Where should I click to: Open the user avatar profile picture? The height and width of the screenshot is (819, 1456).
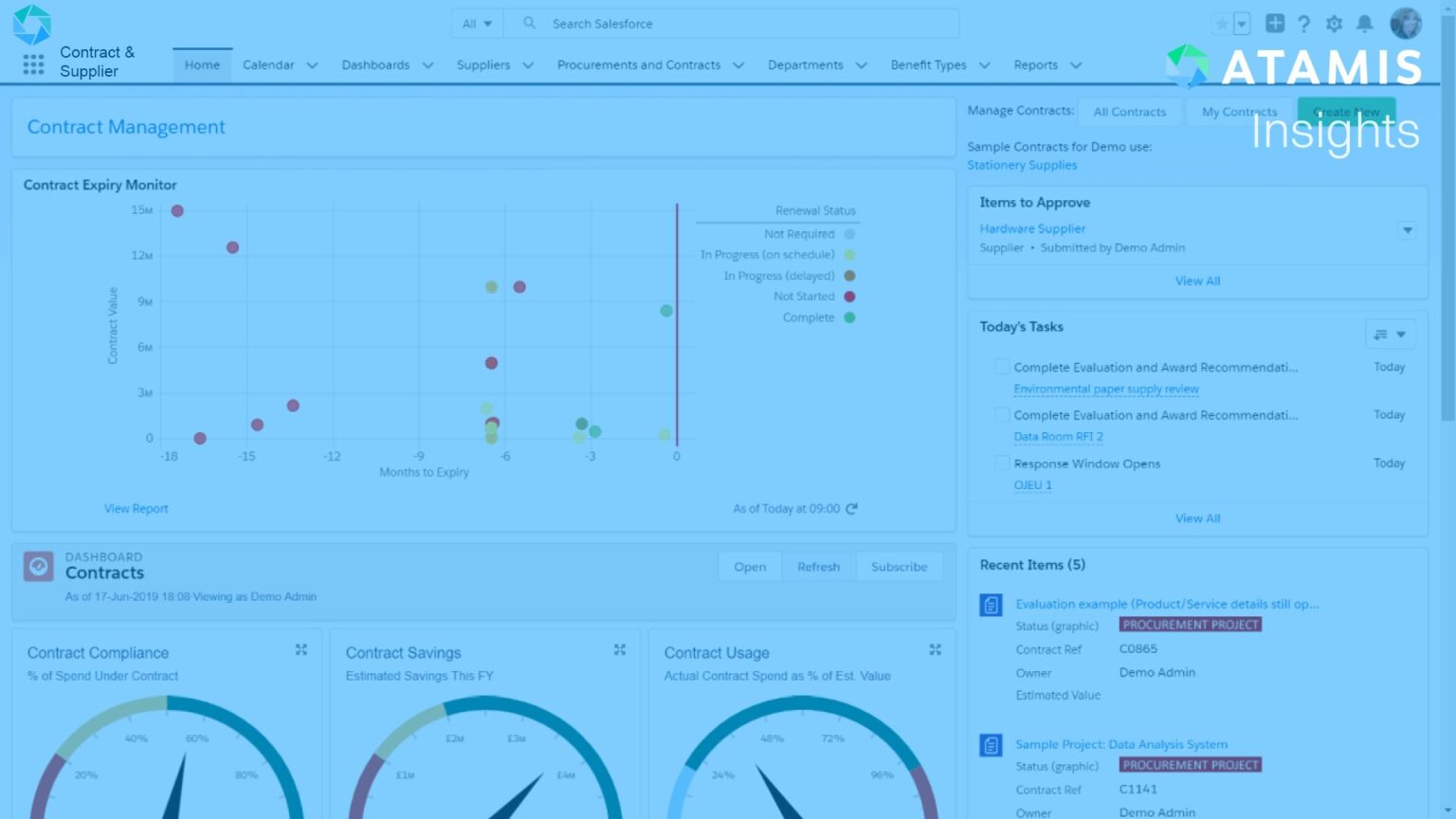[1406, 24]
